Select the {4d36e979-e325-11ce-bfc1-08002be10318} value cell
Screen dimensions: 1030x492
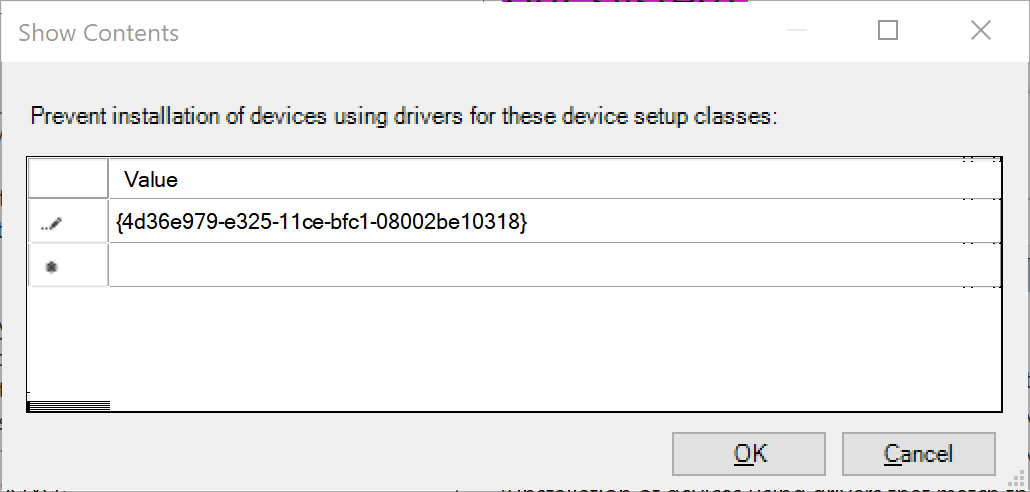click(x=322, y=223)
